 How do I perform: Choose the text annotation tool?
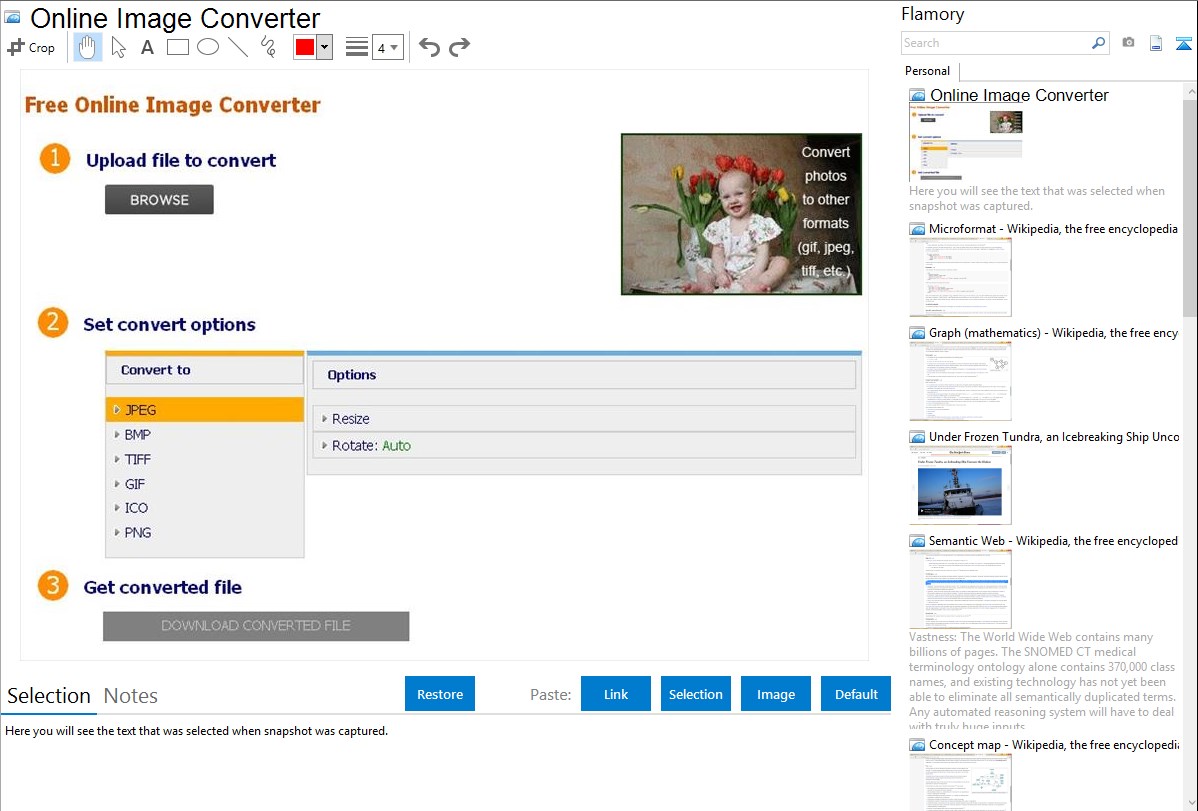(x=147, y=47)
